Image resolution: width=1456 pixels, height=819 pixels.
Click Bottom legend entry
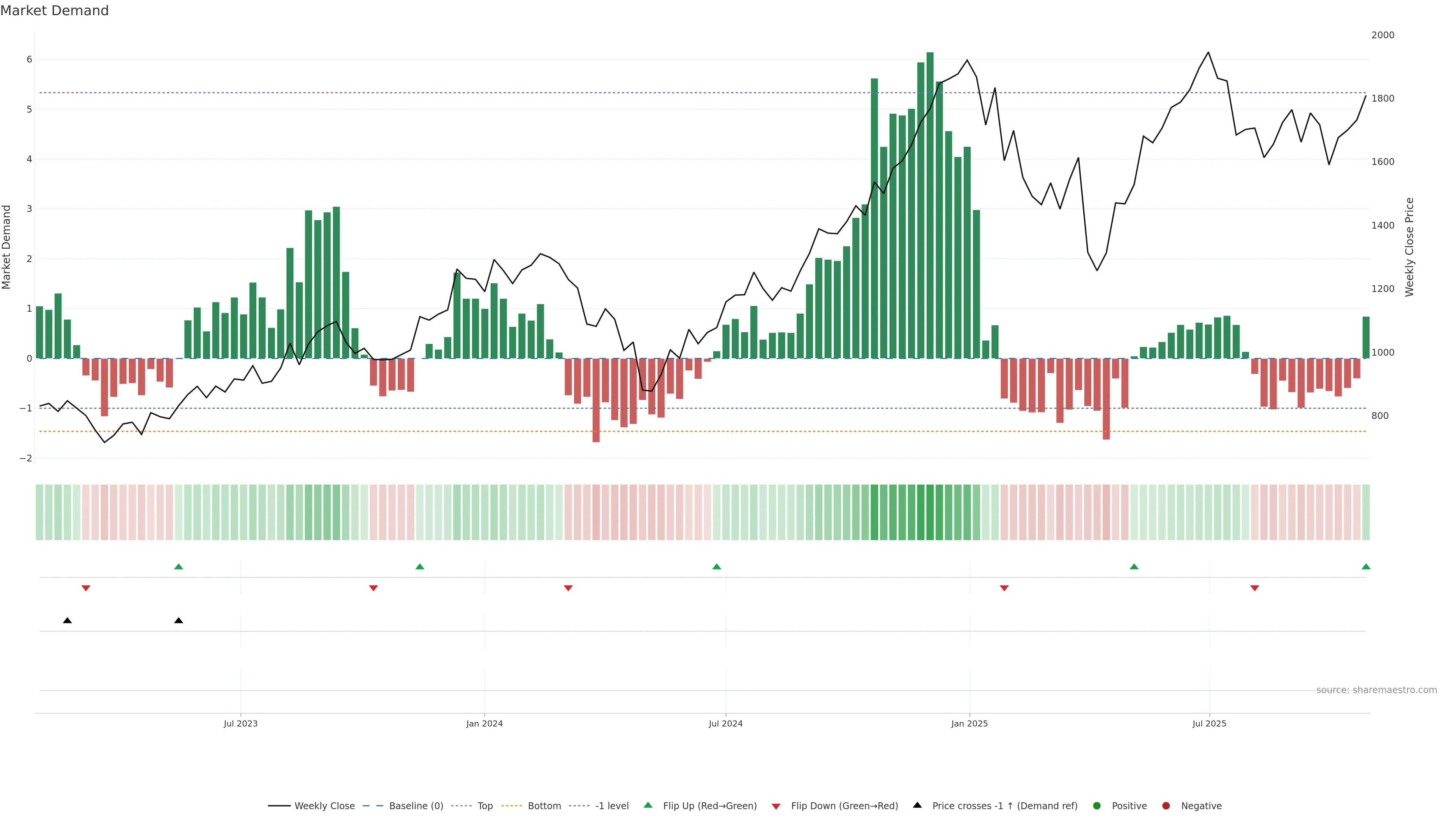[x=544, y=805]
